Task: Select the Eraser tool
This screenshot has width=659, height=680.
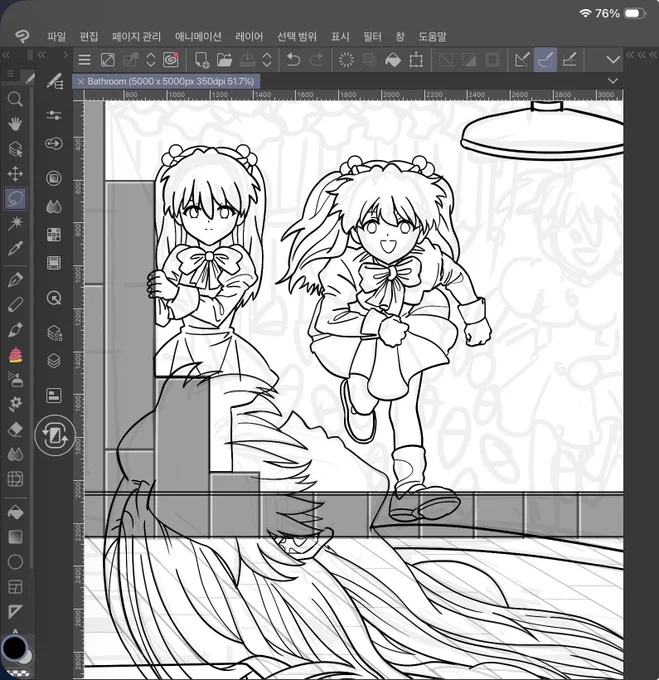Action: pyautogui.click(x=15, y=429)
